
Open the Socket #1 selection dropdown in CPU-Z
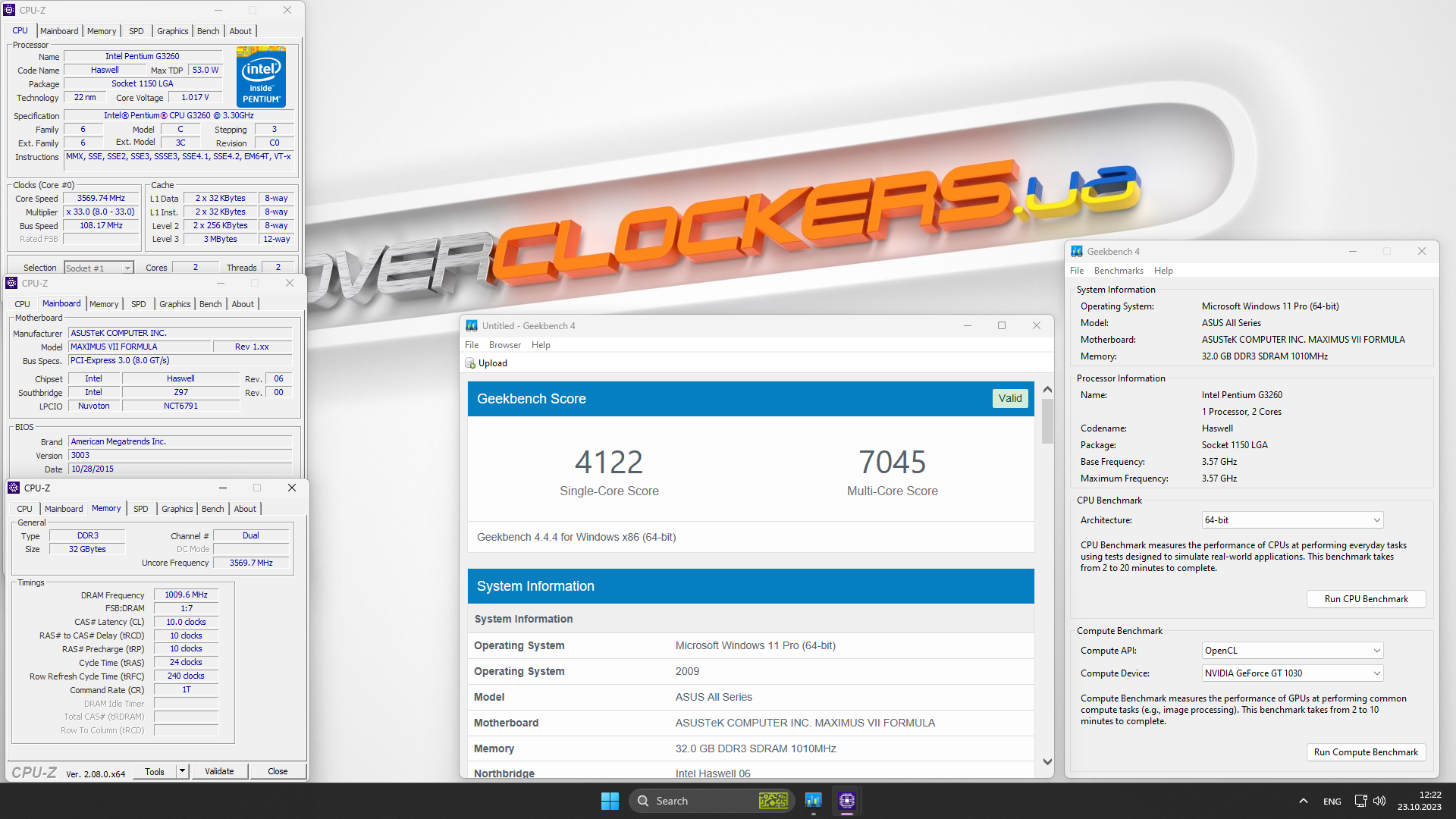click(99, 268)
